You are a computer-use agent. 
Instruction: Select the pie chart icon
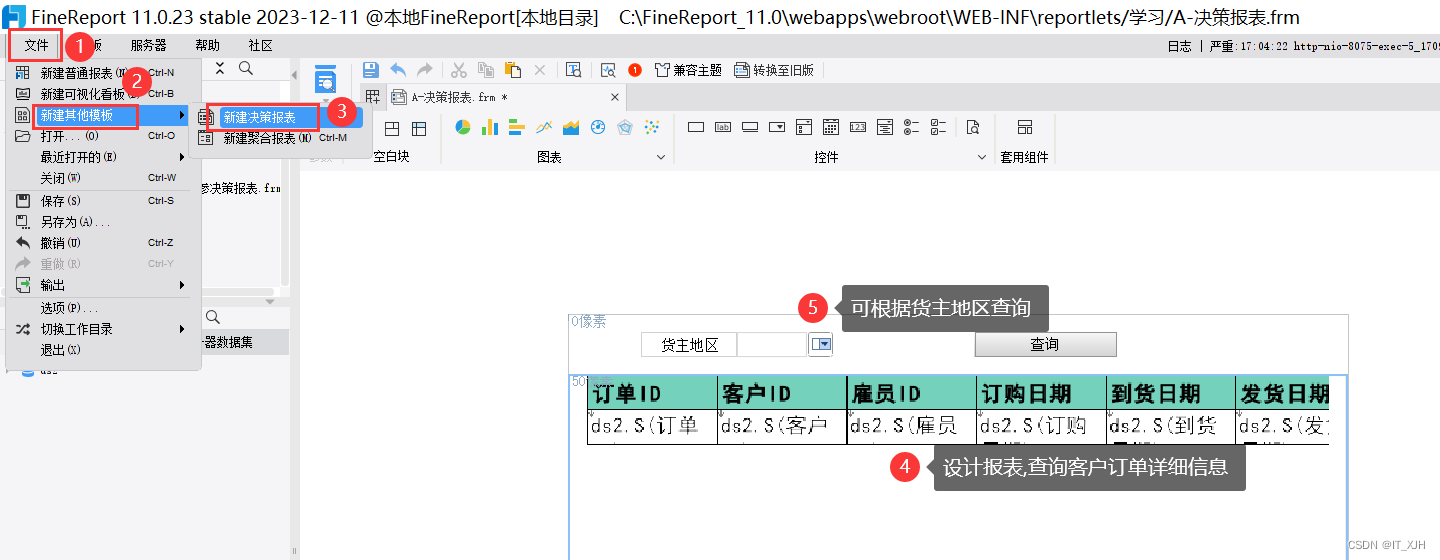463,127
